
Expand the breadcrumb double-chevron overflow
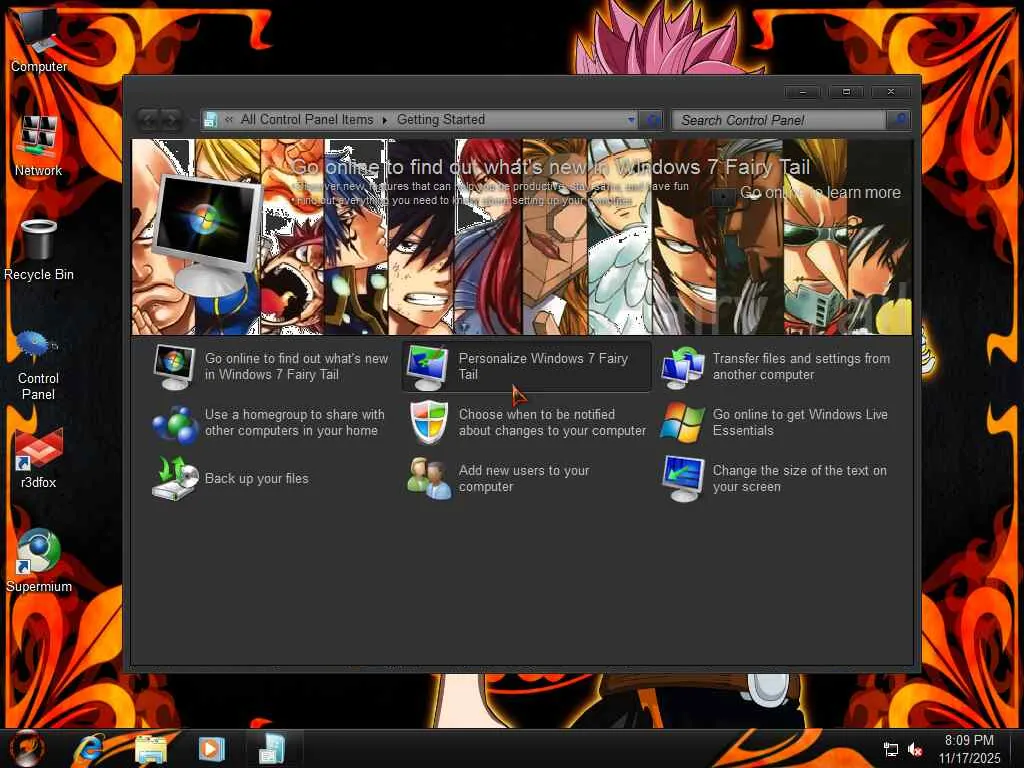229,120
